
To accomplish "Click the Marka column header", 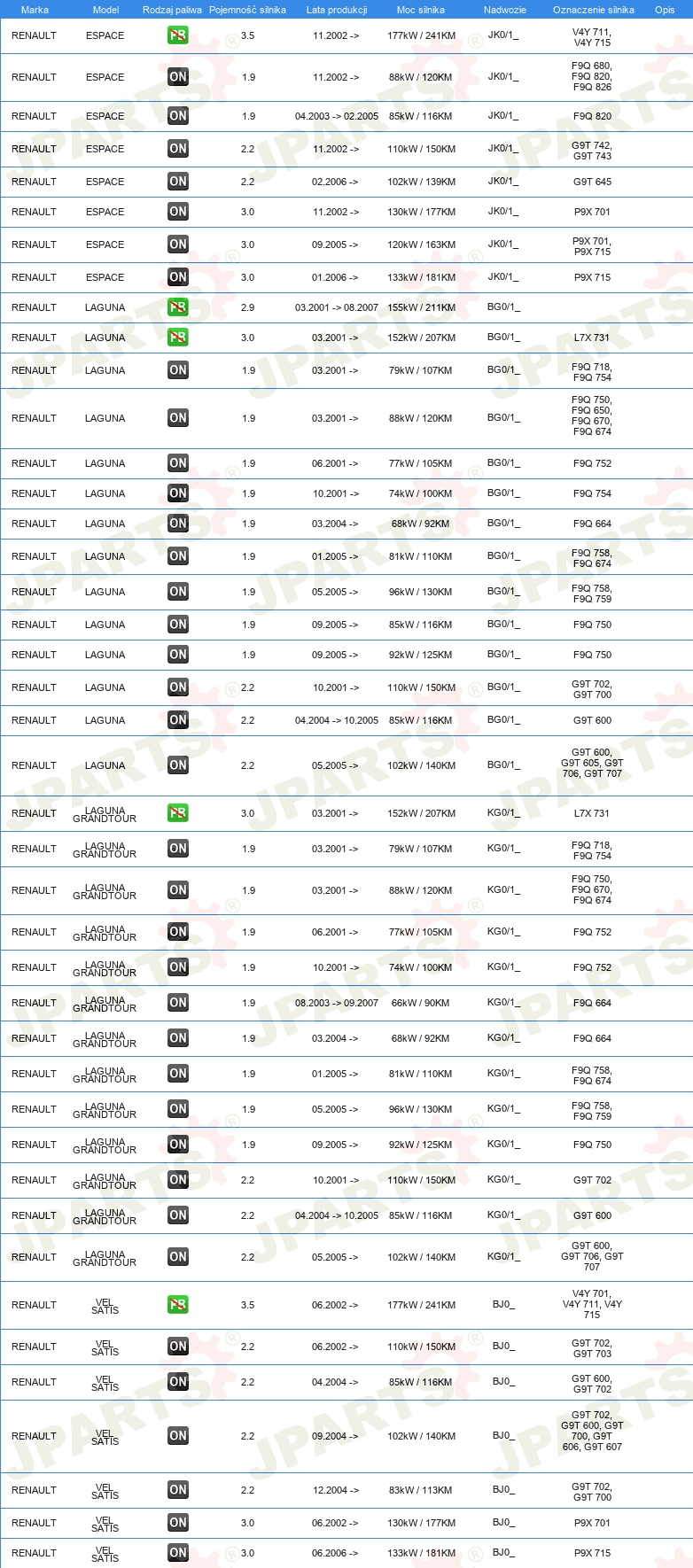I will (x=35, y=10).
